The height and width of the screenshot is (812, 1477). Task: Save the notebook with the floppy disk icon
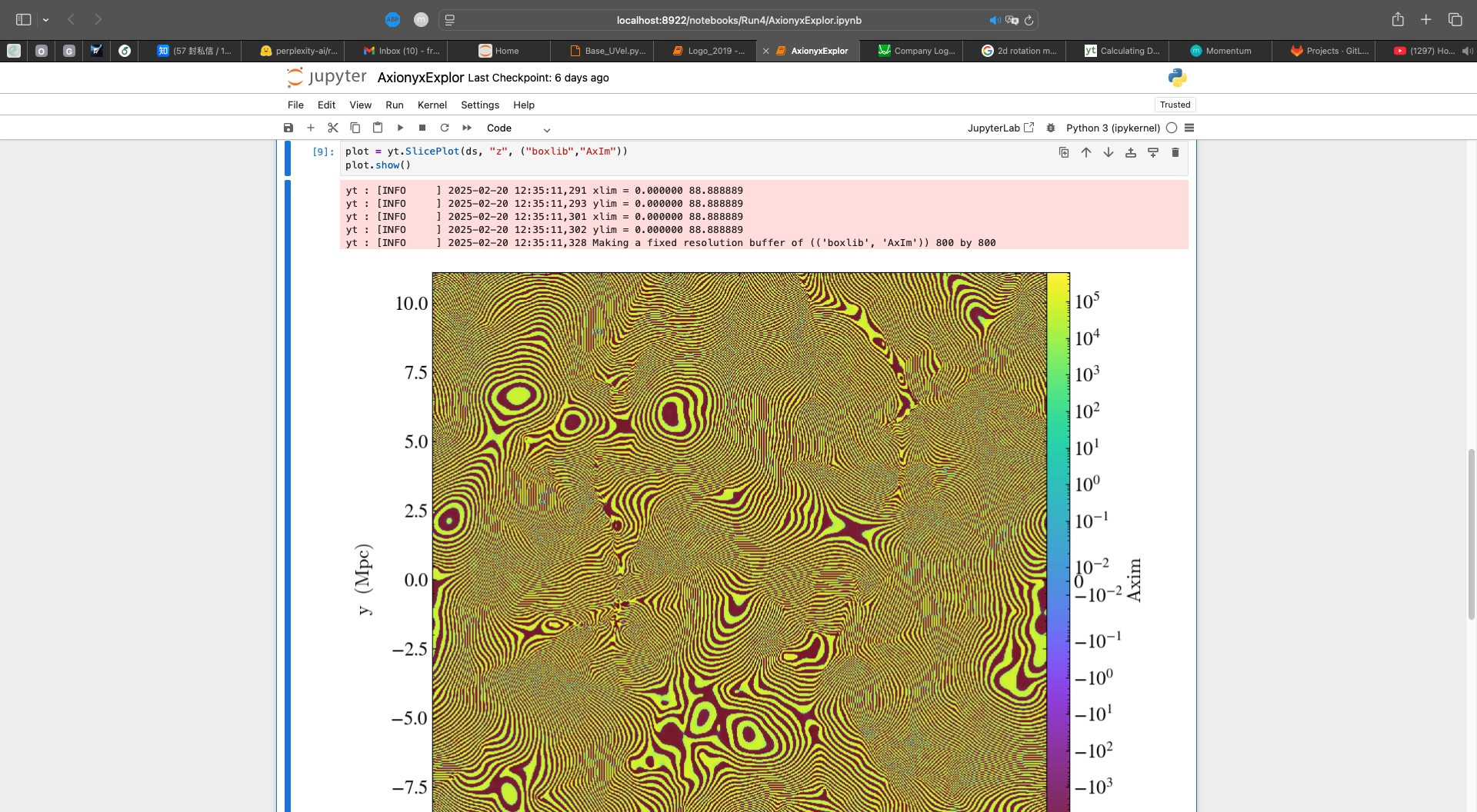coord(288,128)
